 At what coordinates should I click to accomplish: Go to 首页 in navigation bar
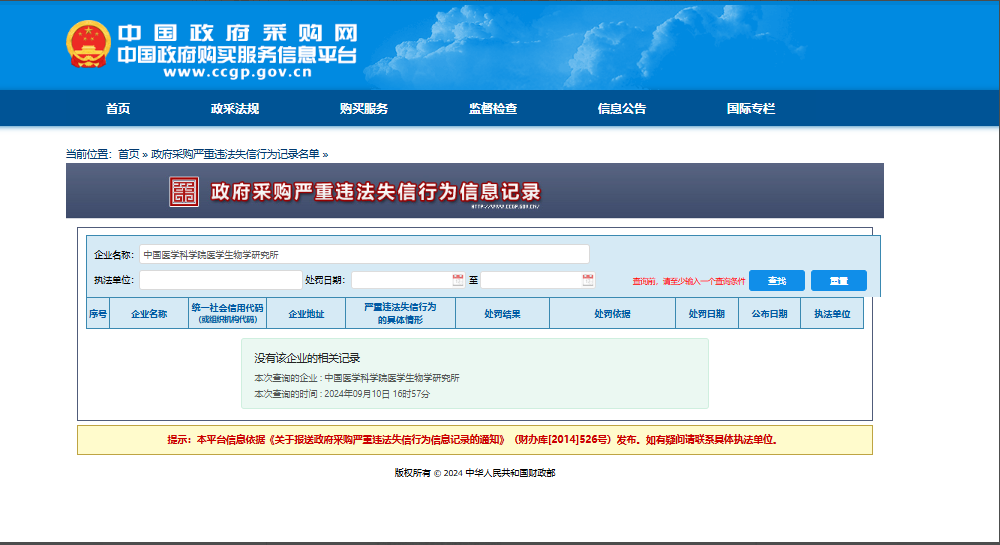pos(118,109)
